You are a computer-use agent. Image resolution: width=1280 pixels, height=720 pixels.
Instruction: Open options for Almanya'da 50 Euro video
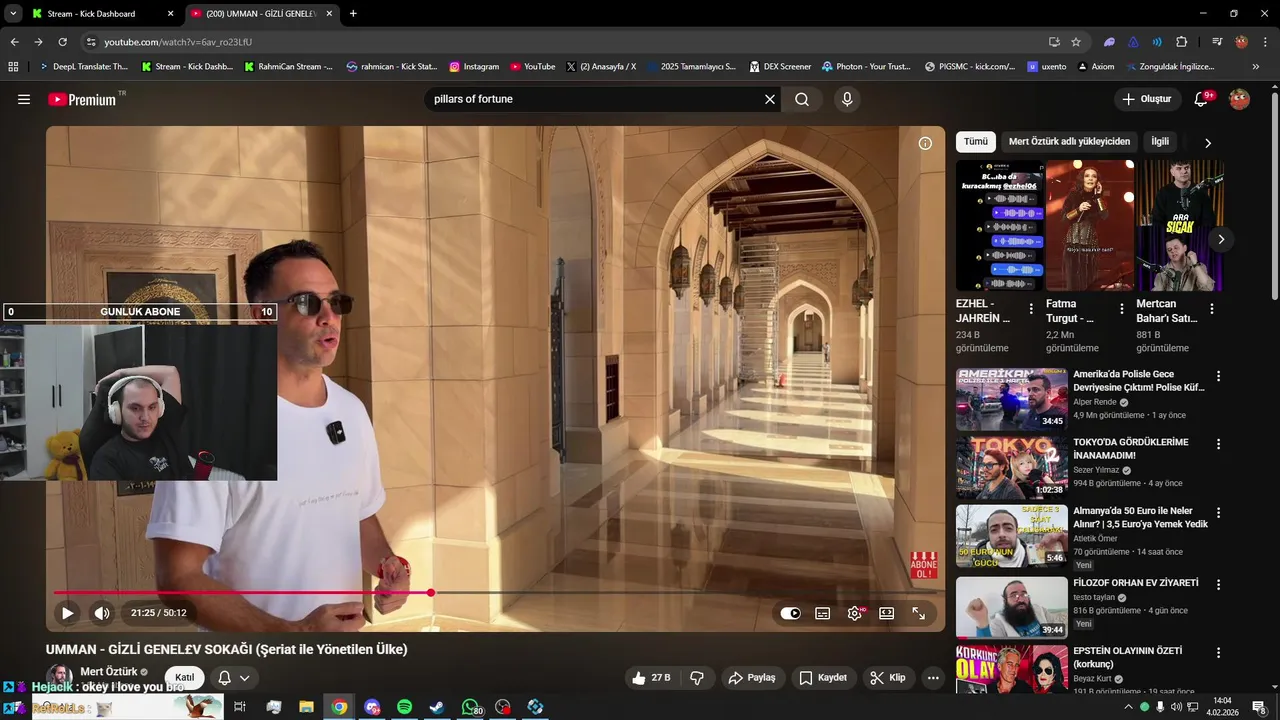tap(1218, 513)
